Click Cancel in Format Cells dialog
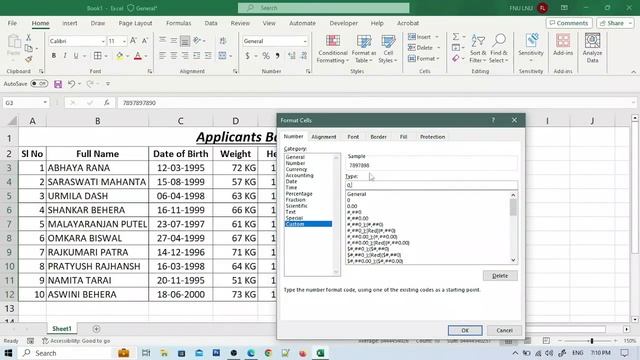640x360 pixels. coord(504,330)
